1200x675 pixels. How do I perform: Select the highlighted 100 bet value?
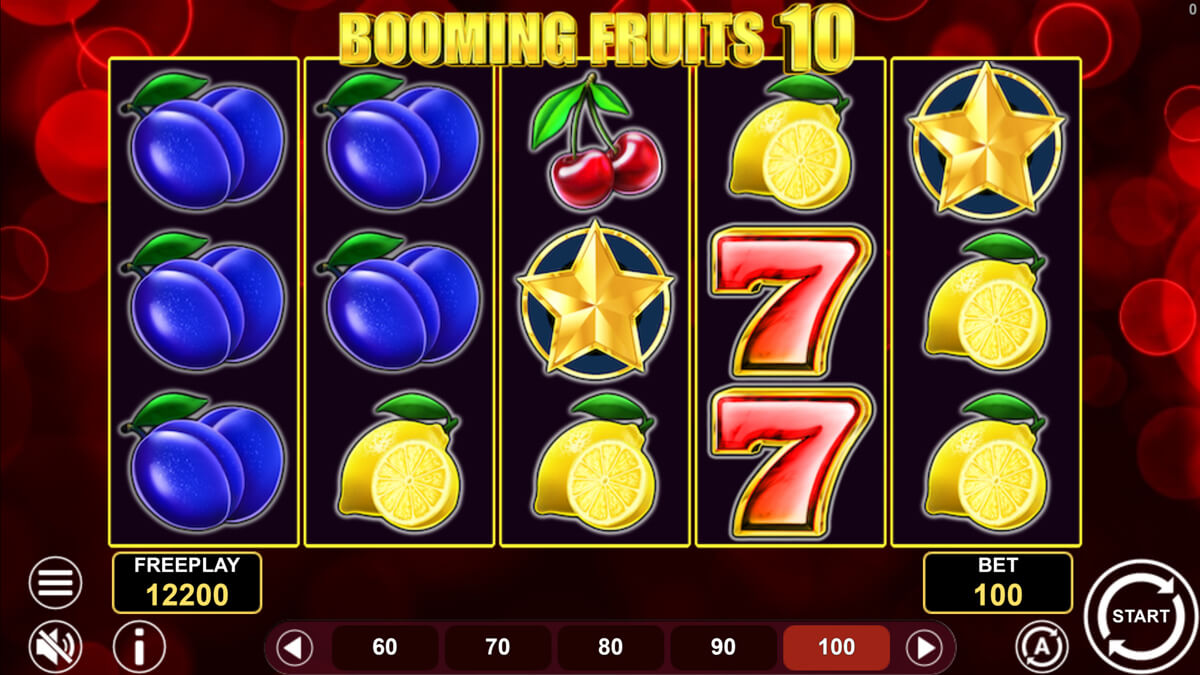pyautogui.click(x=836, y=648)
